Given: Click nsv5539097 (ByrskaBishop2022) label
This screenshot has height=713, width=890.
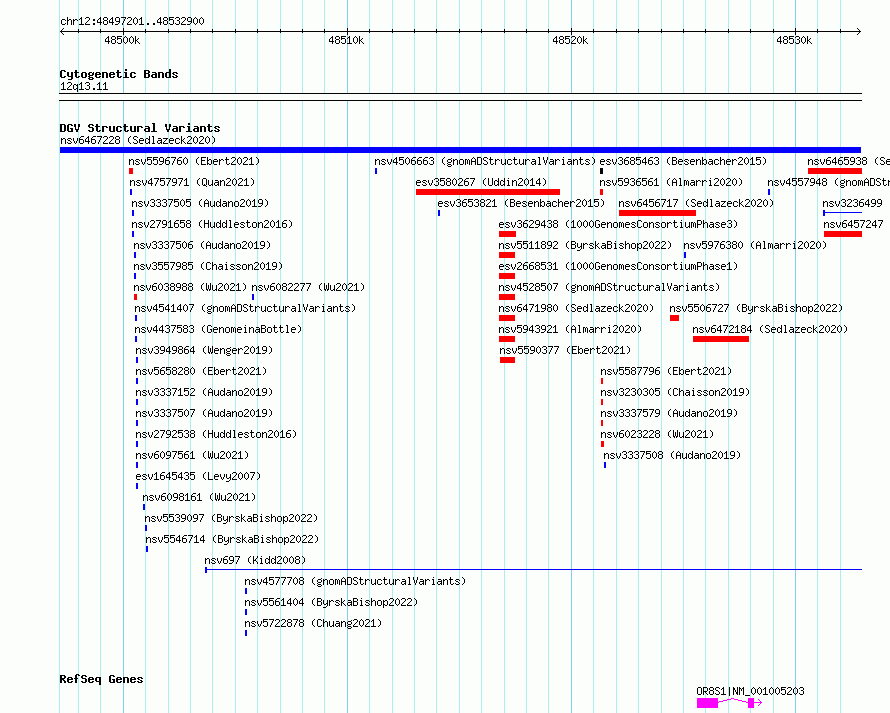Looking at the screenshot, I should (x=231, y=518).
